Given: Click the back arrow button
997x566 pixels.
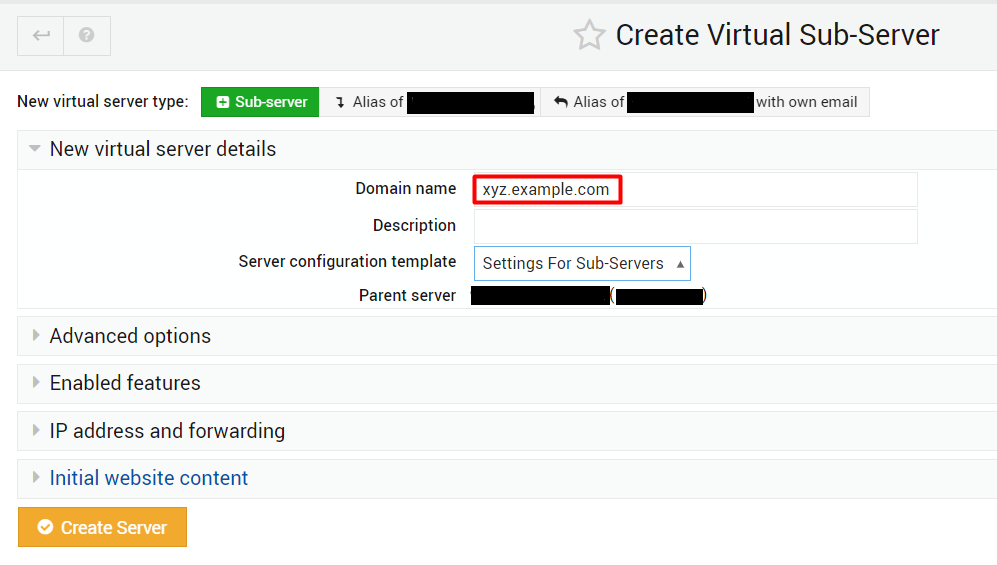Looking at the screenshot, I should (41, 36).
